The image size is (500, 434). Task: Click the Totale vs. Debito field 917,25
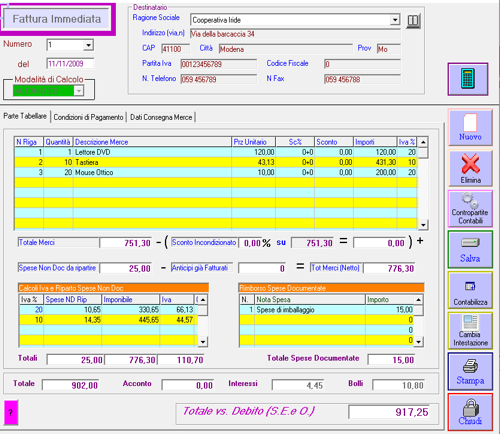(389, 412)
